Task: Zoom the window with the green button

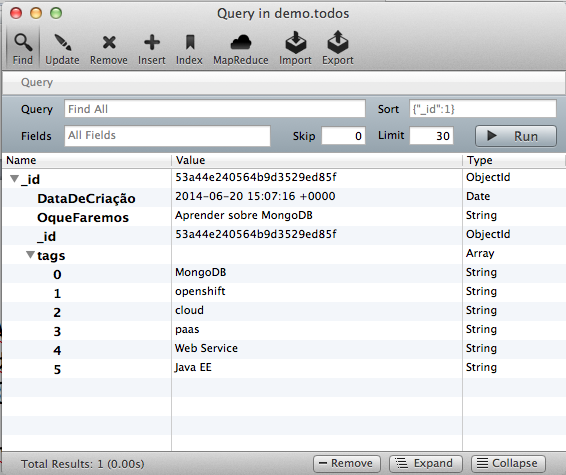Action: pos(56,13)
